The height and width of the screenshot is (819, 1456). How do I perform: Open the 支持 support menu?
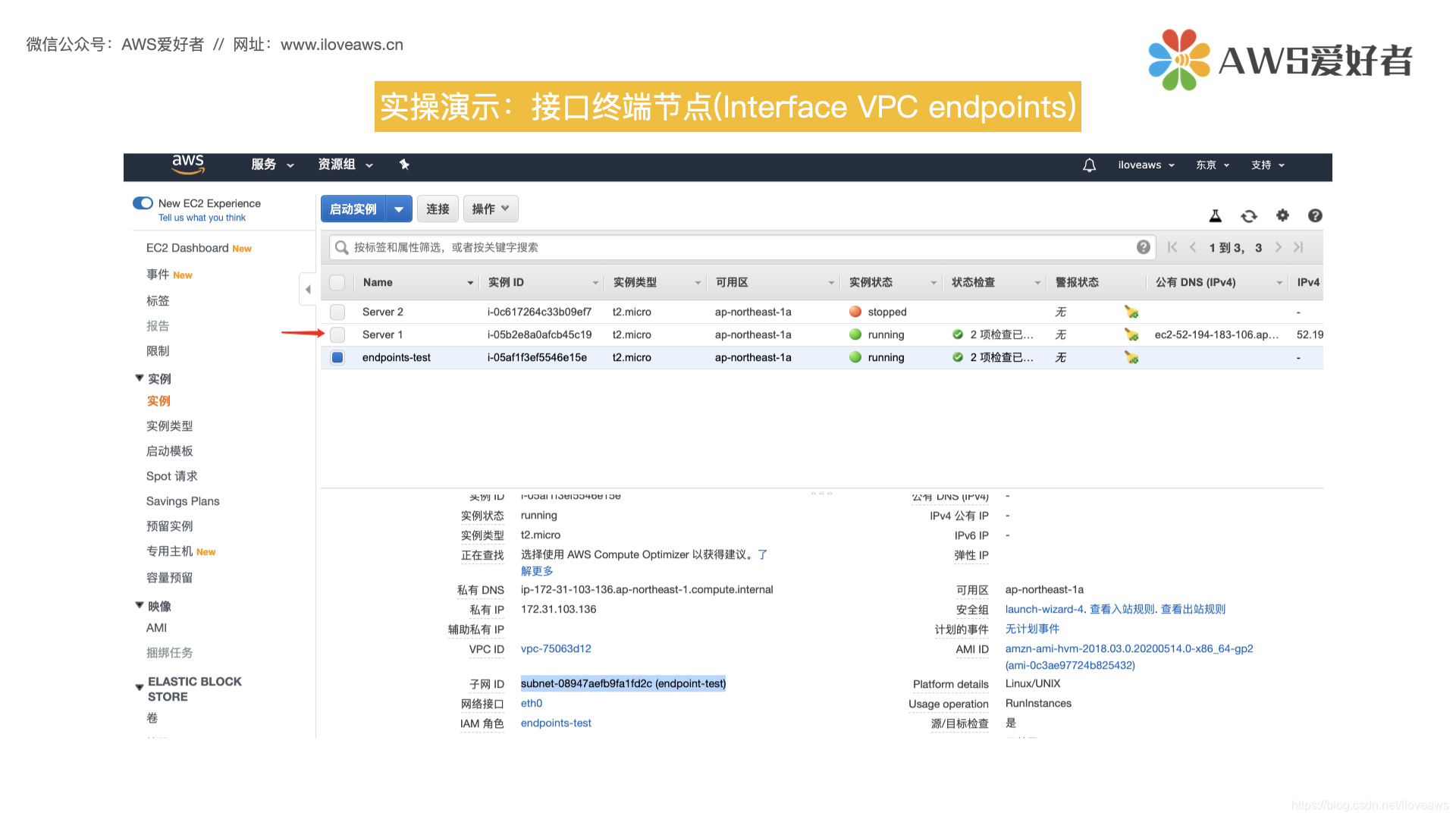1268,165
